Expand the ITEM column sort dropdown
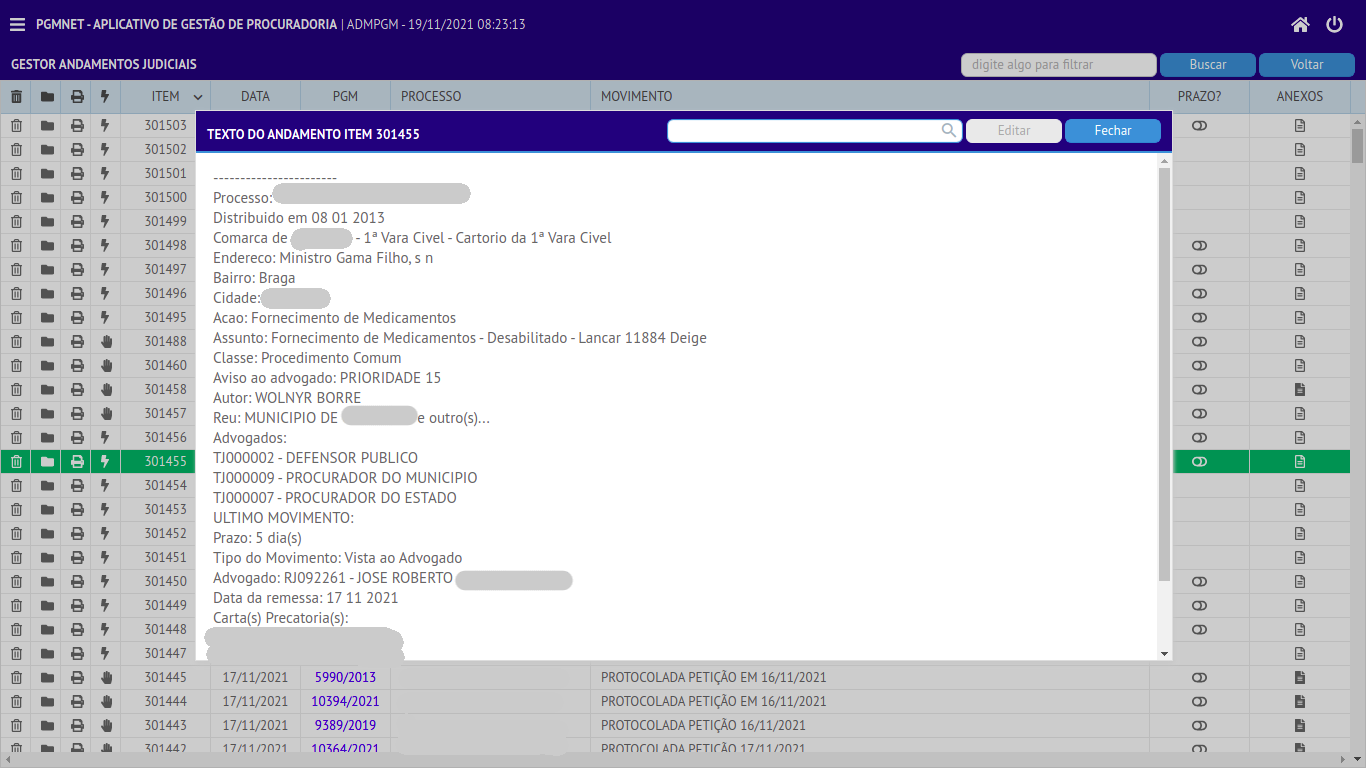Screen dimensions: 1366x768 [198, 97]
